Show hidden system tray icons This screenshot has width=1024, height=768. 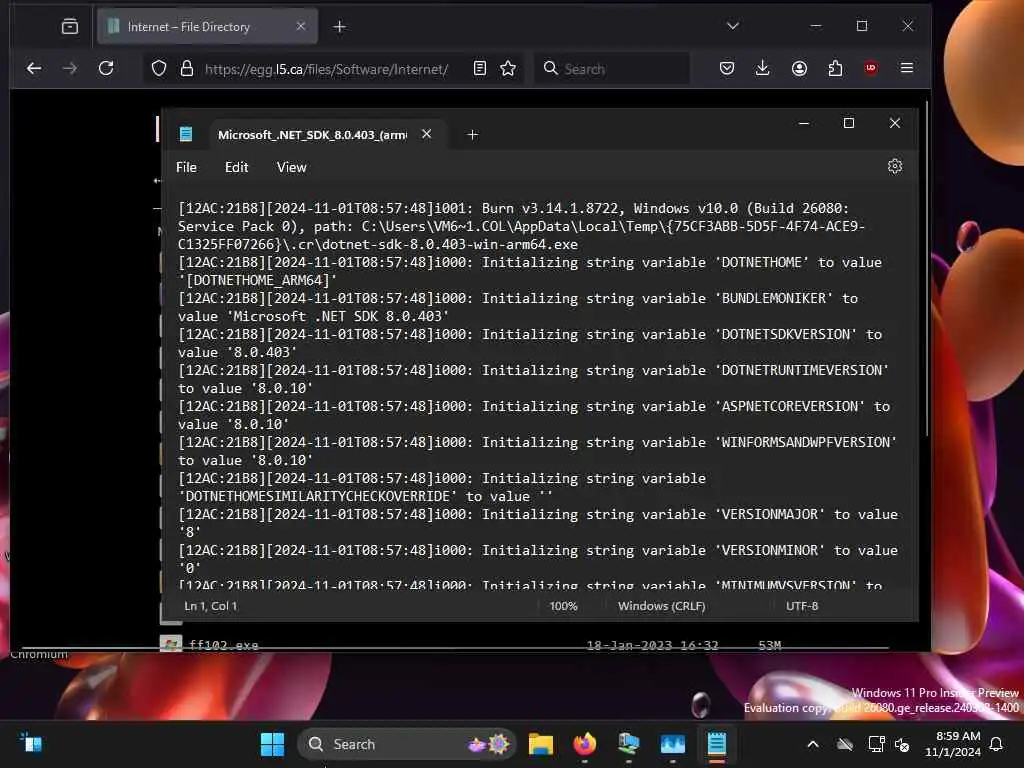813,744
